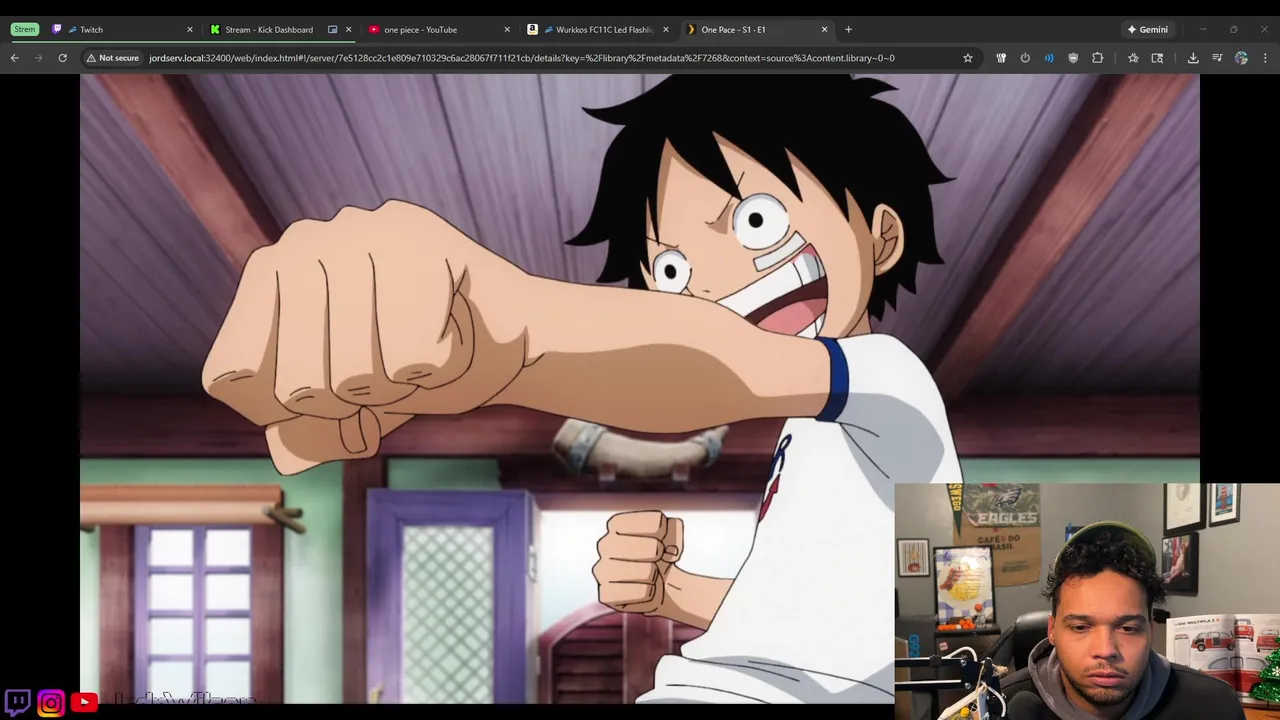Collapse the Strem tab group label
This screenshot has width=1280, height=720.
click(25, 29)
